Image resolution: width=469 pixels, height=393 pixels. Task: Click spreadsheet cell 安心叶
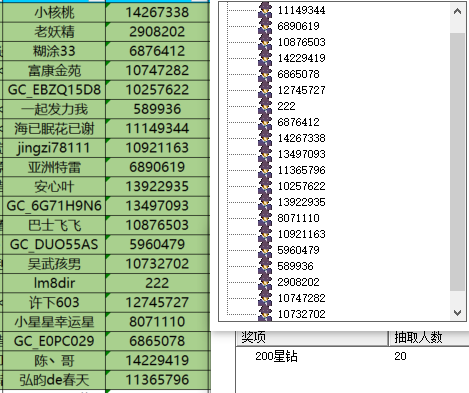click(x=54, y=186)
